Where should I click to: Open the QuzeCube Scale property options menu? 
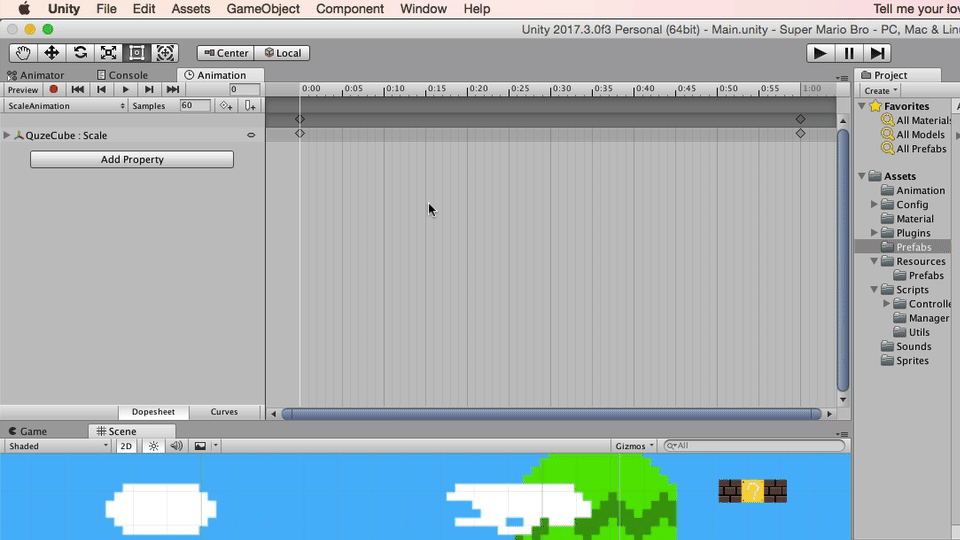pos(251,135)
